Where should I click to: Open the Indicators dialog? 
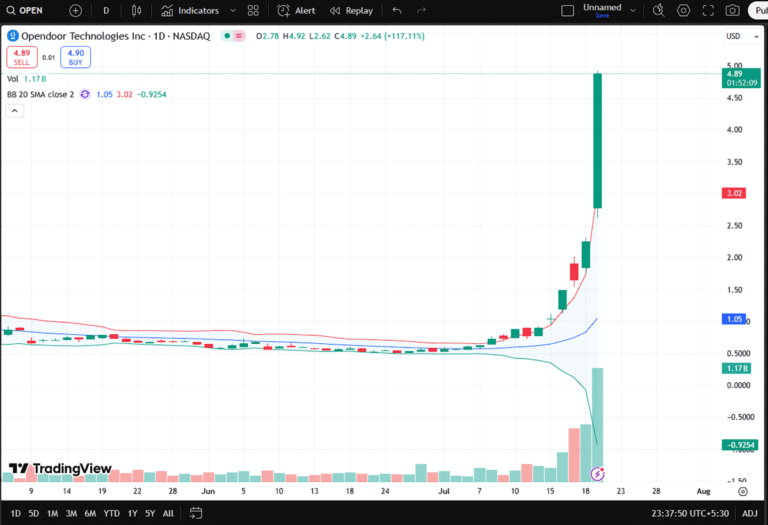point(190,10)
